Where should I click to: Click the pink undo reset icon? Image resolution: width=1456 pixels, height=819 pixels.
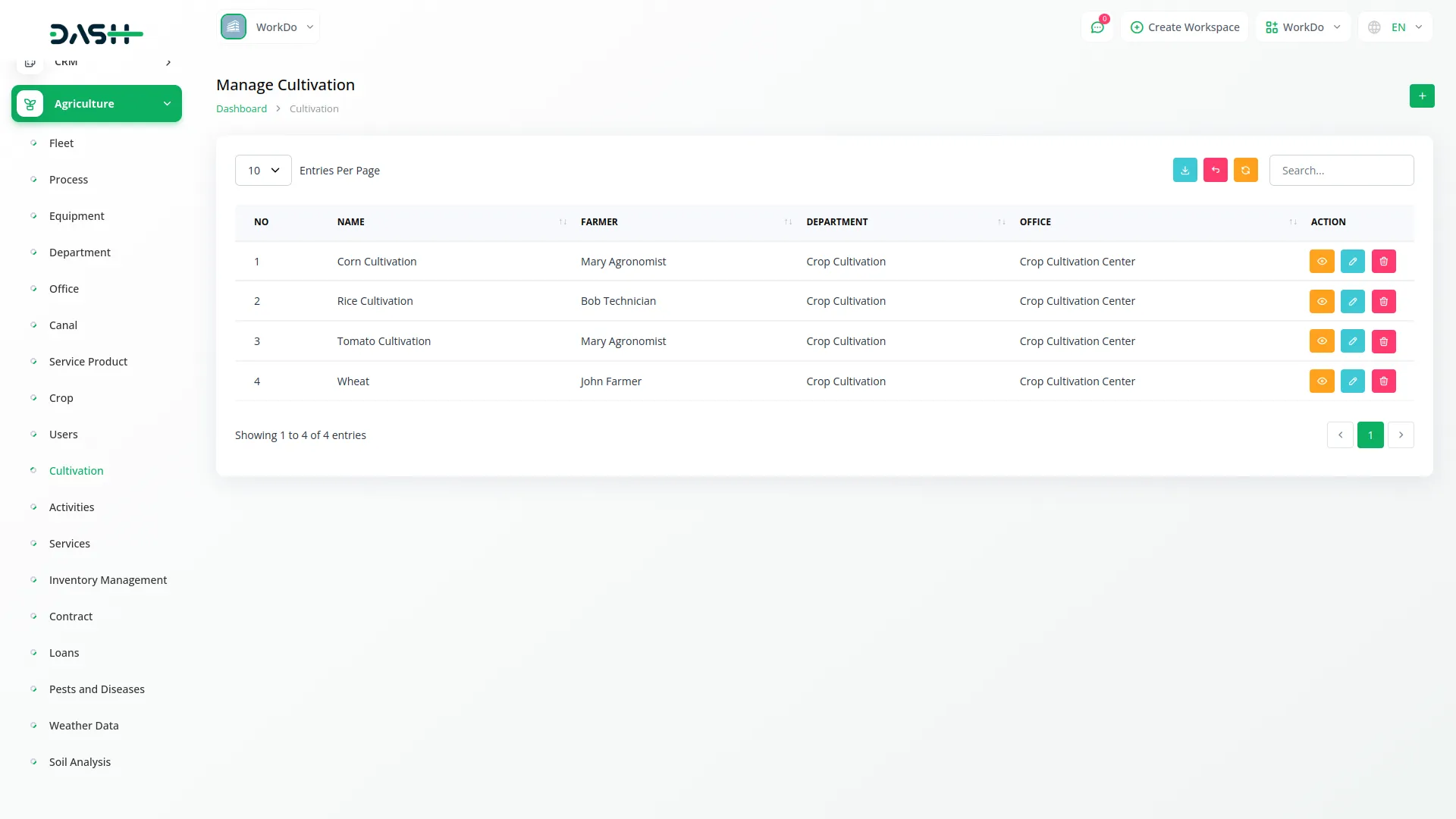pos(1215,171)
